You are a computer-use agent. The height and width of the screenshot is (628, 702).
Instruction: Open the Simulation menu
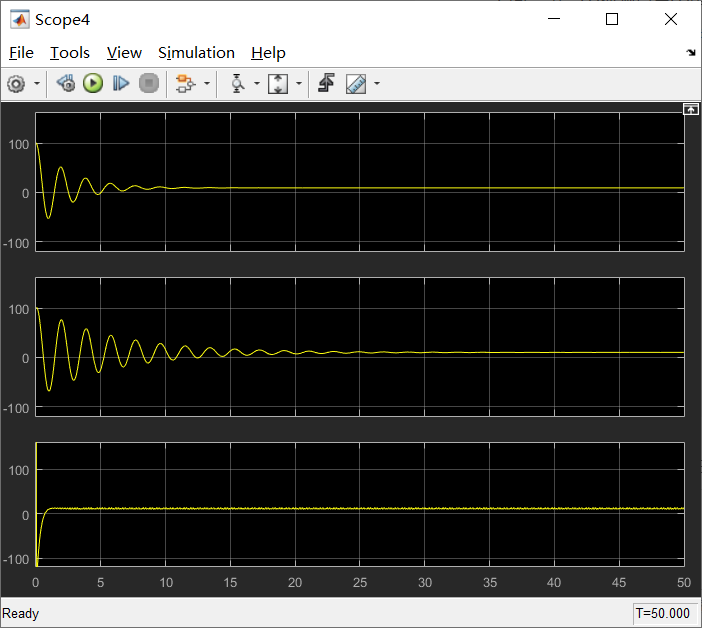pyautogui.click(x=196, y=53)
